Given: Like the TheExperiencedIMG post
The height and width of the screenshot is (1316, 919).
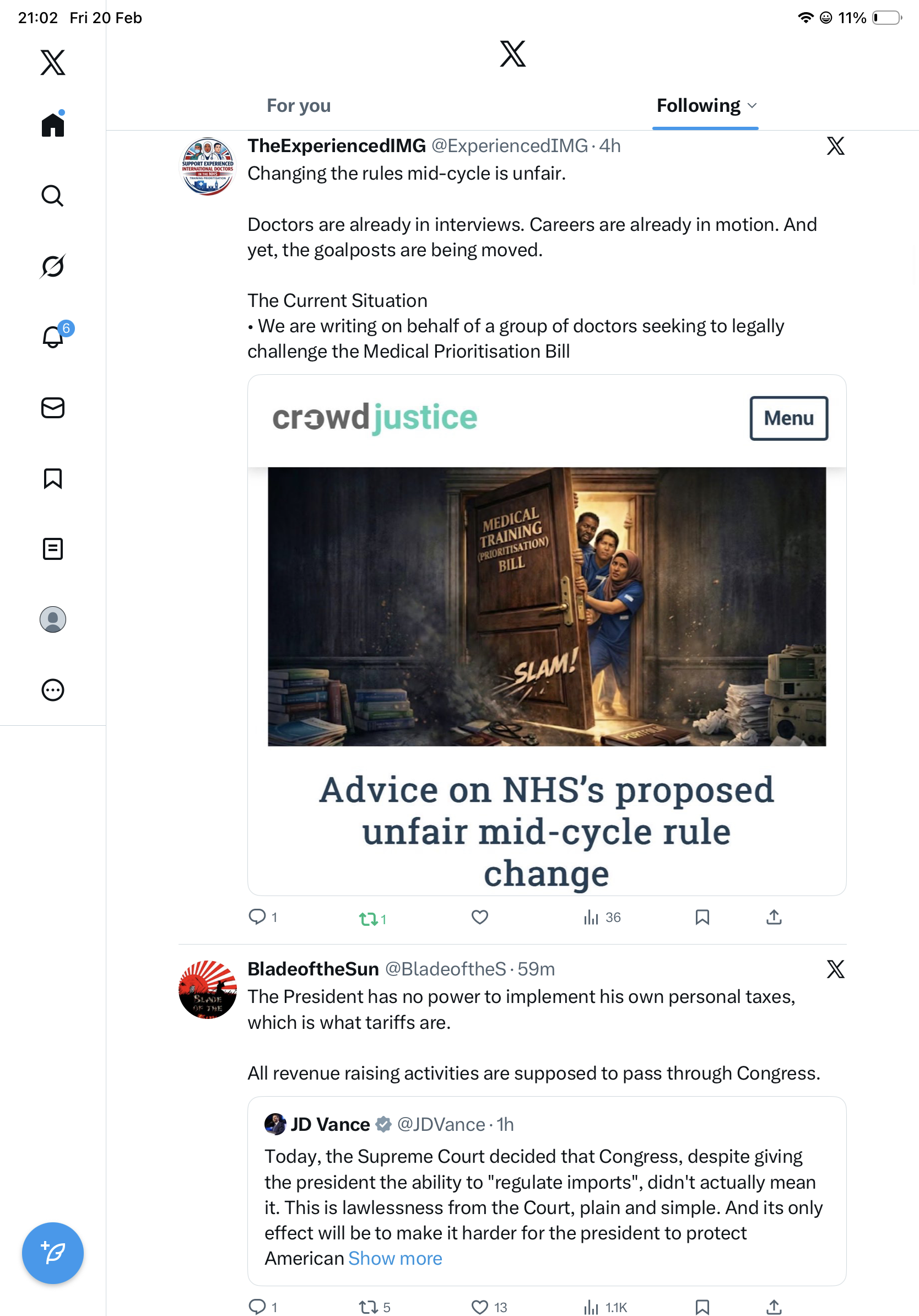Looking at the screenshot, I should 479,917.
